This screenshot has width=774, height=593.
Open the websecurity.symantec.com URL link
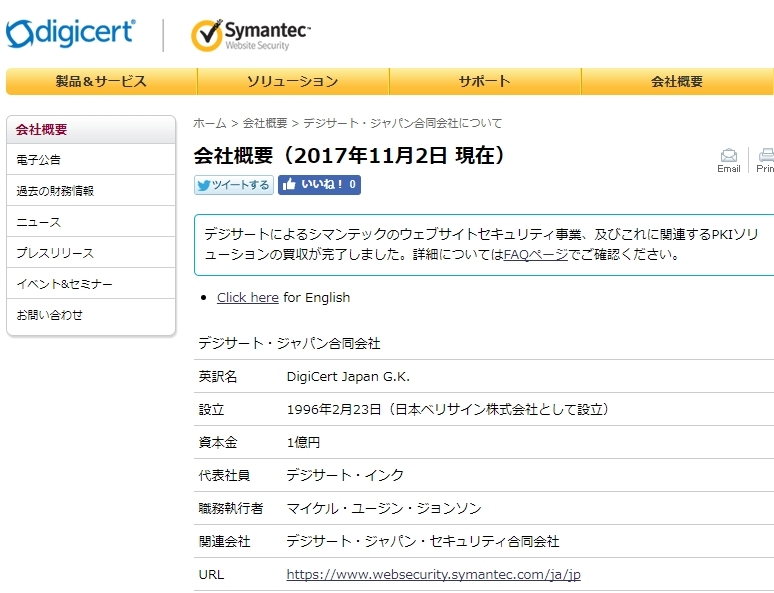tap(433, 575)
